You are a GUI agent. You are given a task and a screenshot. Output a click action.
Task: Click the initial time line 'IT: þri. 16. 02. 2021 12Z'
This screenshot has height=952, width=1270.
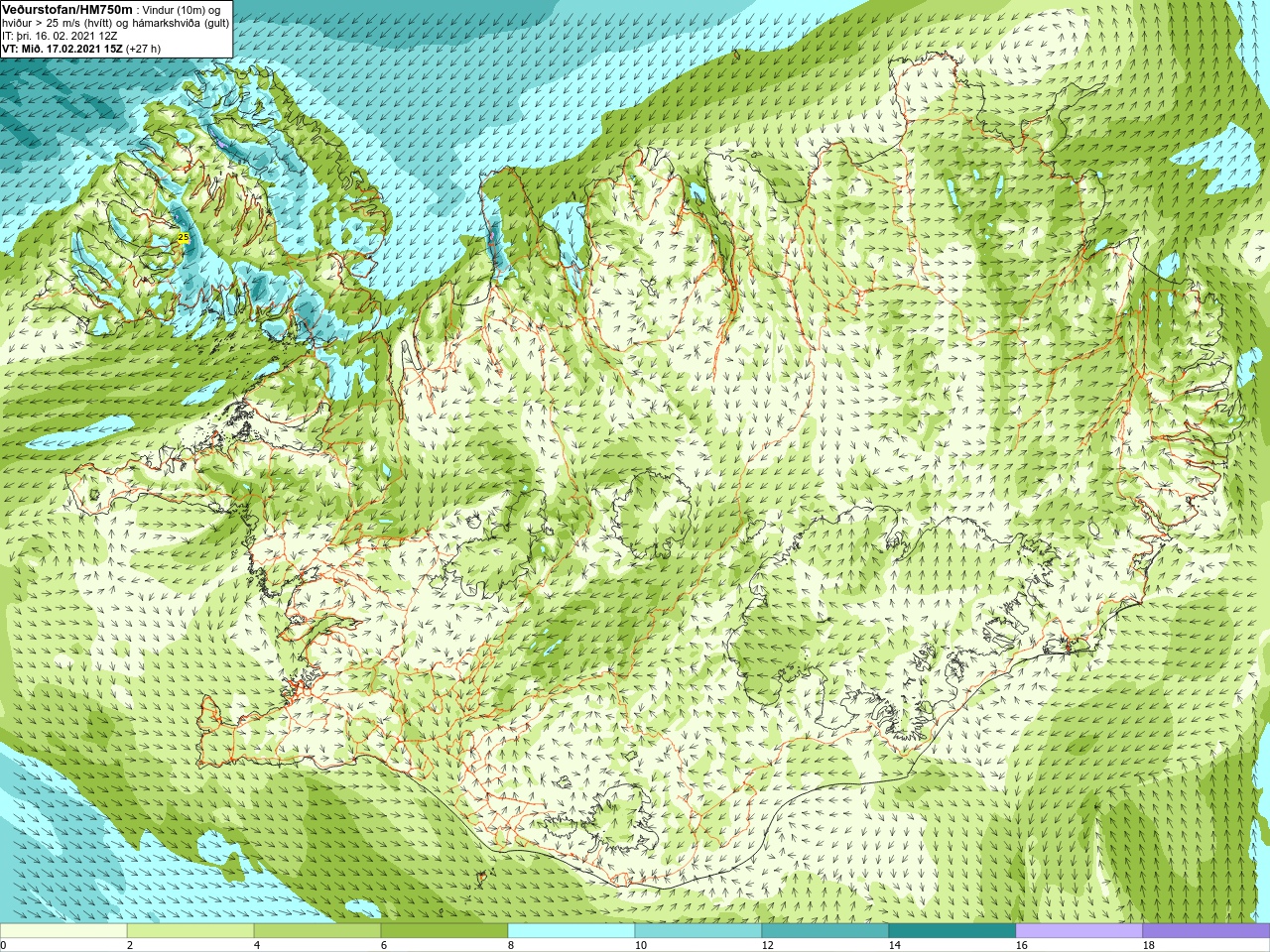[60, 35]
